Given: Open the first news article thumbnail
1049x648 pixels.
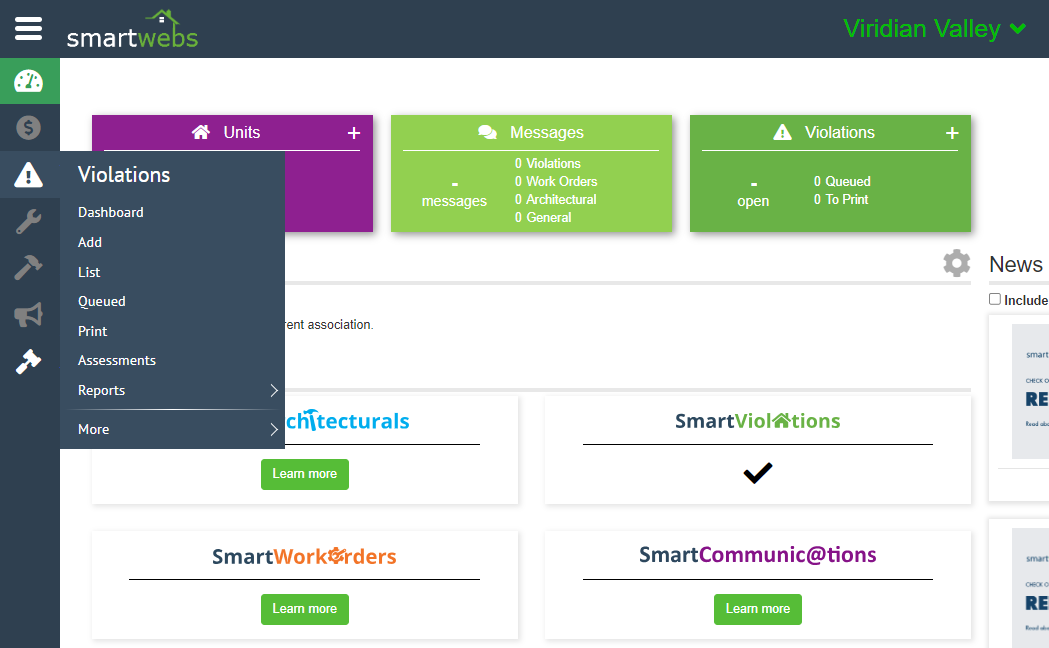Looking at the screenshot, I should tap(1030, 392).
